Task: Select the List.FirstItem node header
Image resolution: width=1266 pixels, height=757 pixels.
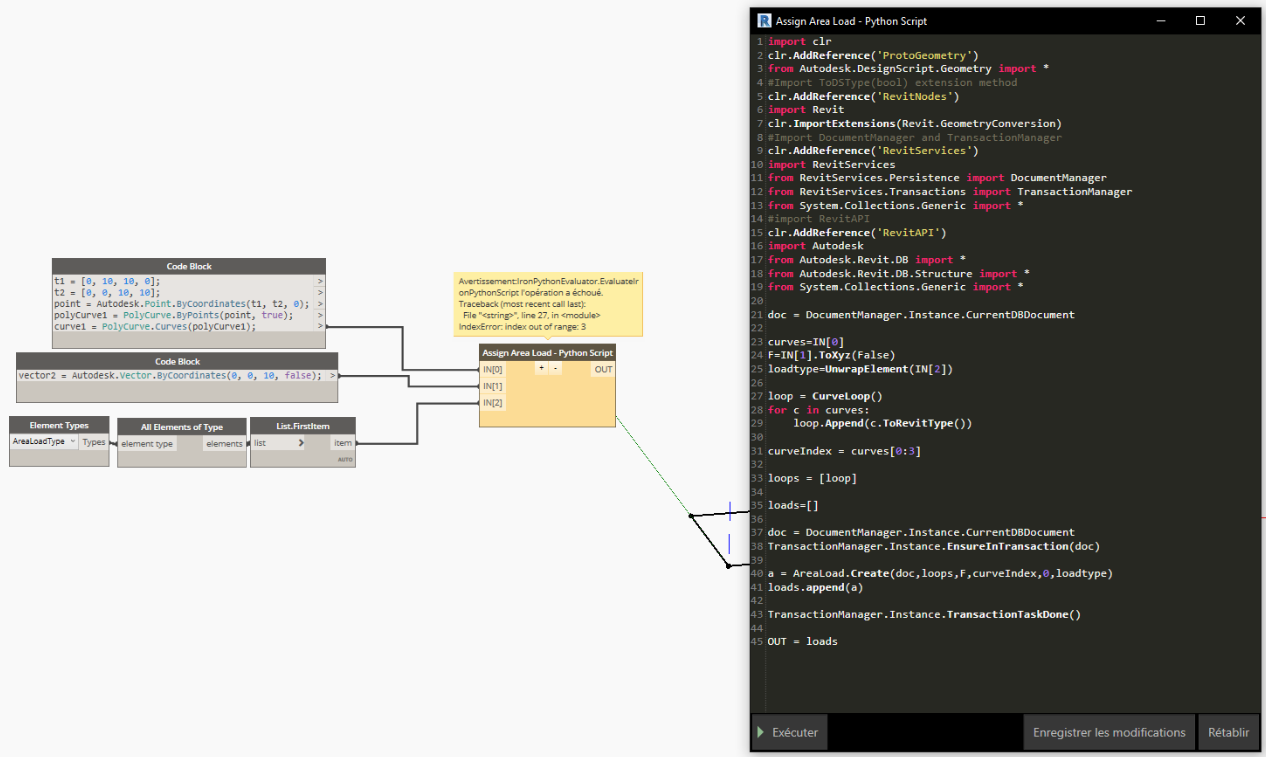Action: [x=303, y=426]
